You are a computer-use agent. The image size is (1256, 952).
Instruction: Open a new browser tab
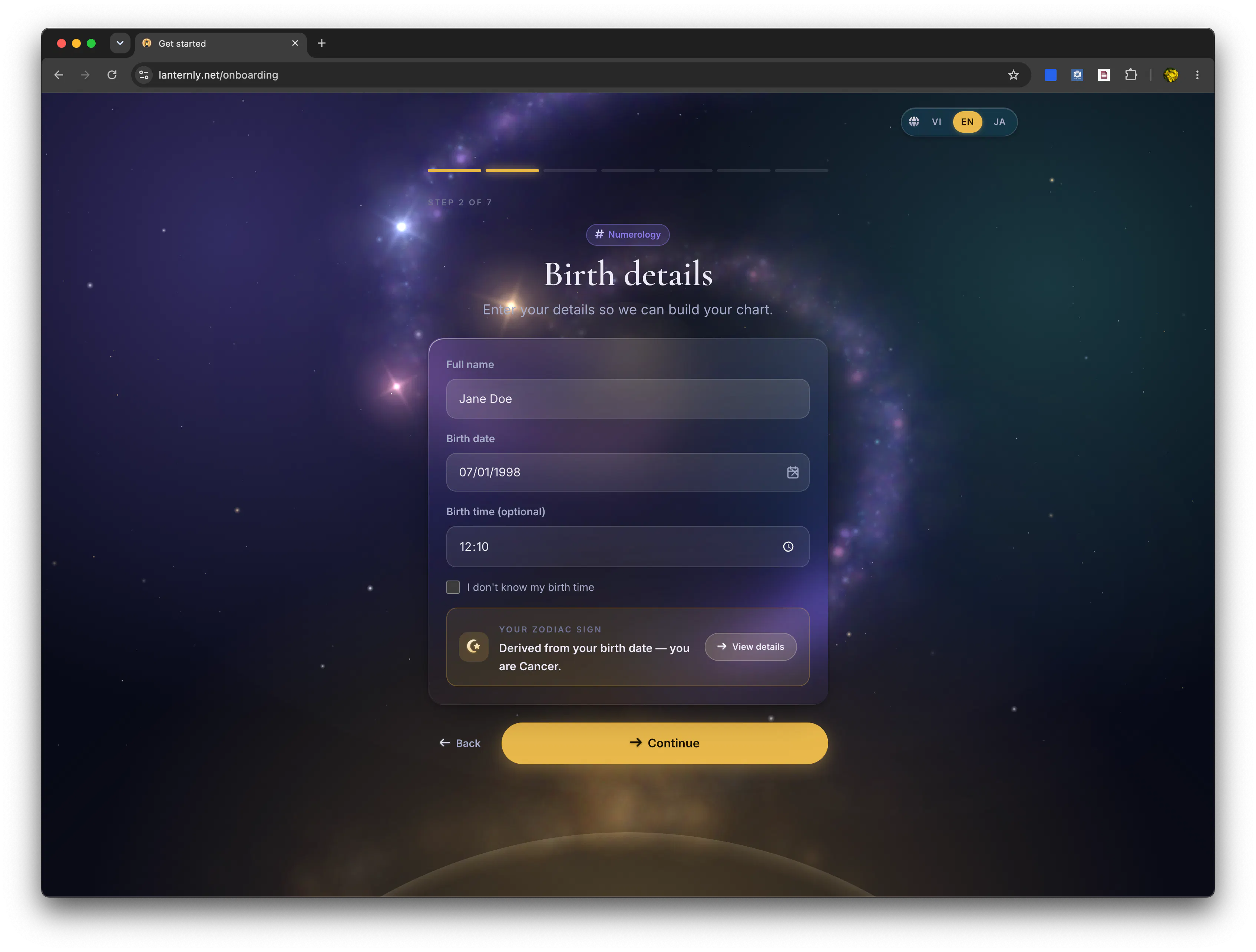[x=321, y=43]
